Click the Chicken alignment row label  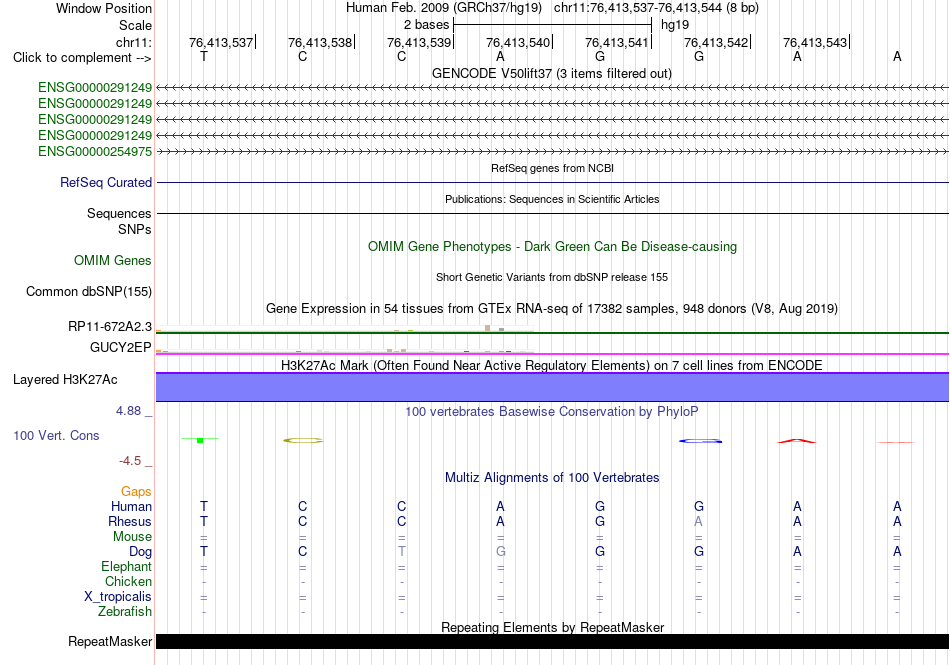point(128,581)
